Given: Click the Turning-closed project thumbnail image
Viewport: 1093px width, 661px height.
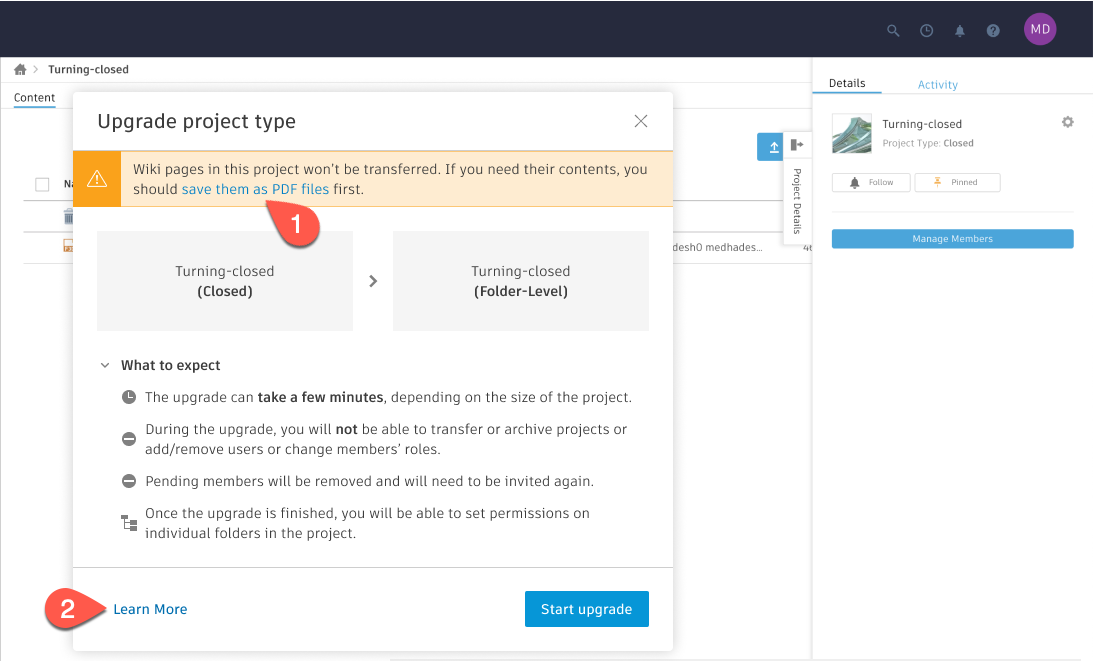Looking at the screenshot, I should (x=851, y=132).
